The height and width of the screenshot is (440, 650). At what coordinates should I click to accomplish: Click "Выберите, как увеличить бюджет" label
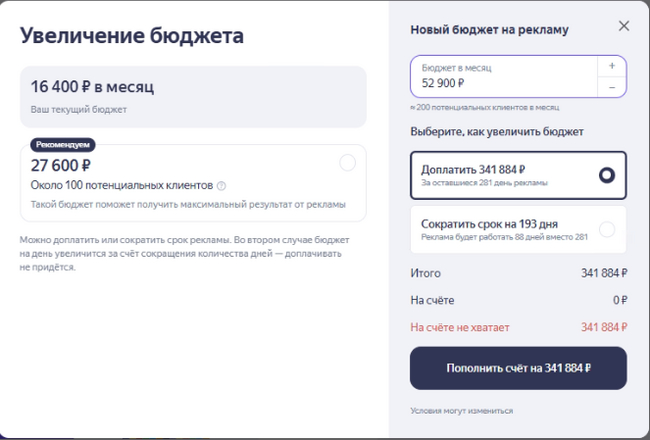tap(497, 132)
